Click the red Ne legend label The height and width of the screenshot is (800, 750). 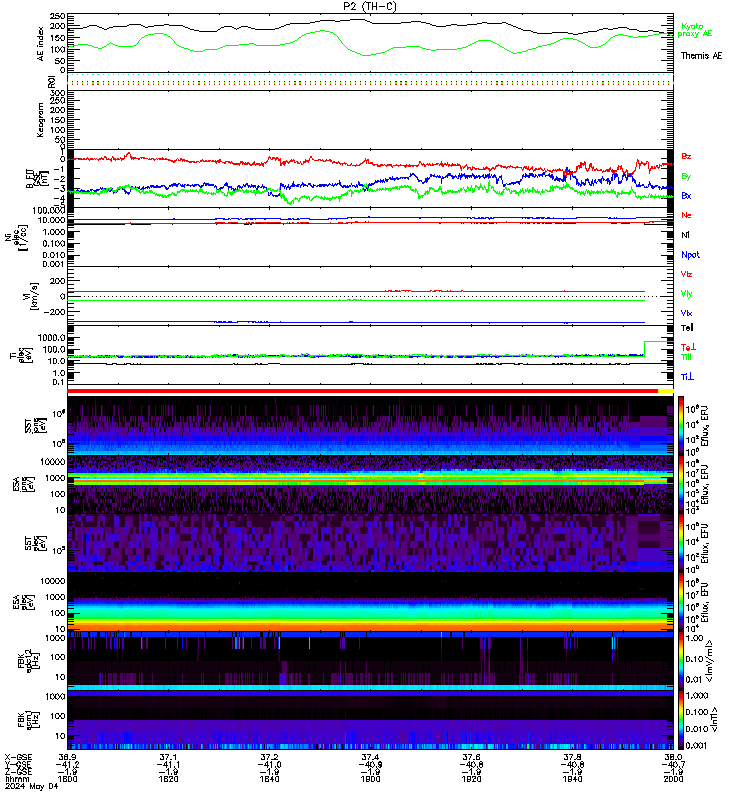coord(686,215)
